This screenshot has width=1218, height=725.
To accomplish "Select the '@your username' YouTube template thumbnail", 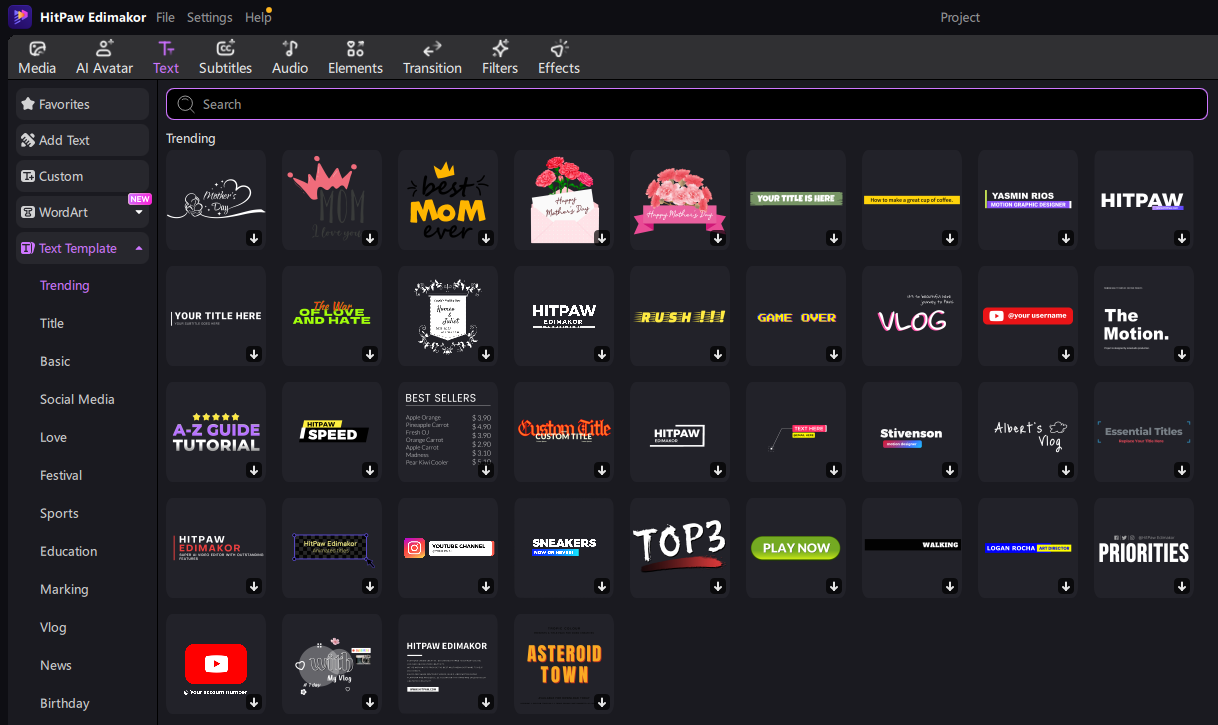I will pyautogui.click(x=1028, y=316).
